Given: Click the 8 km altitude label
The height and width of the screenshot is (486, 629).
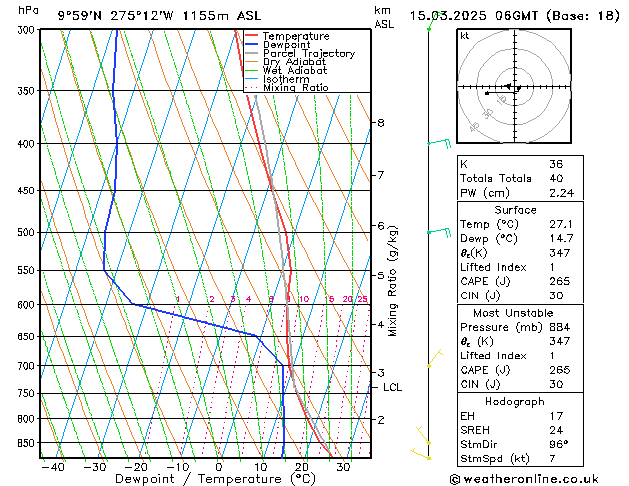Looking at the screenshot, I should click(x=381, y=122).
